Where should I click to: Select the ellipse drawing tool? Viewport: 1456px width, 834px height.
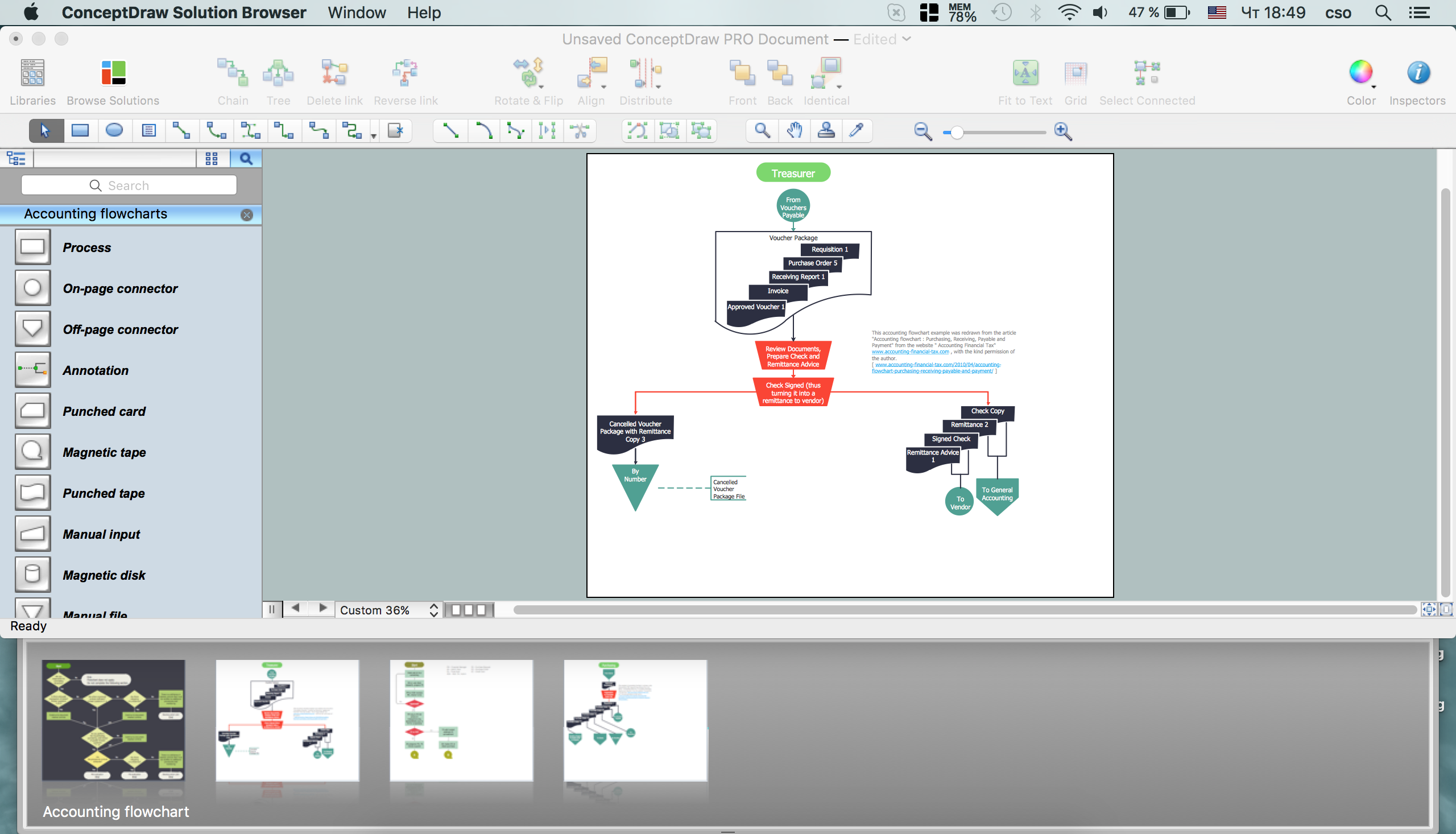[114, 131]
